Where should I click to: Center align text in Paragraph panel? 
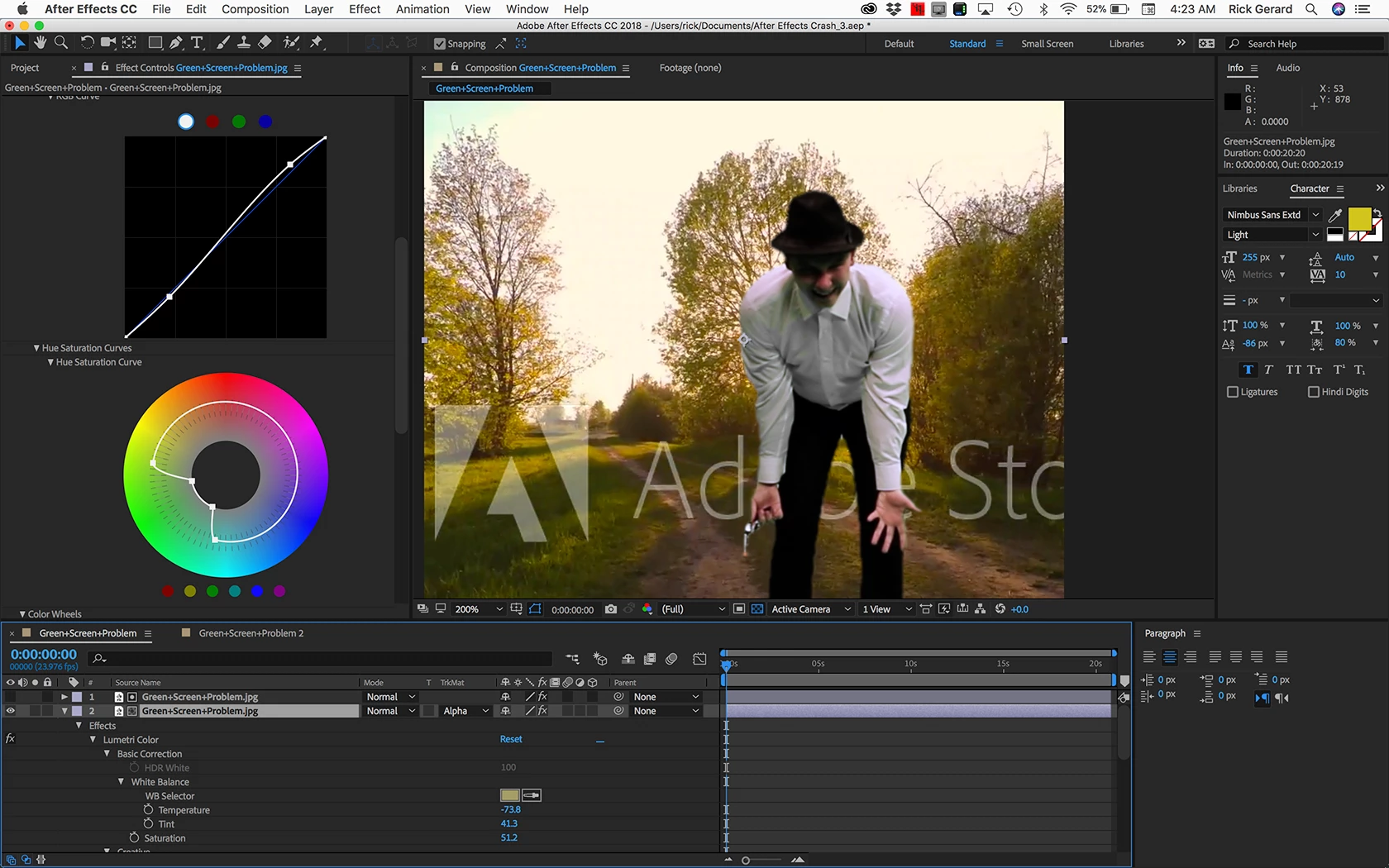pyautogui.click(x=1170, y=657)
